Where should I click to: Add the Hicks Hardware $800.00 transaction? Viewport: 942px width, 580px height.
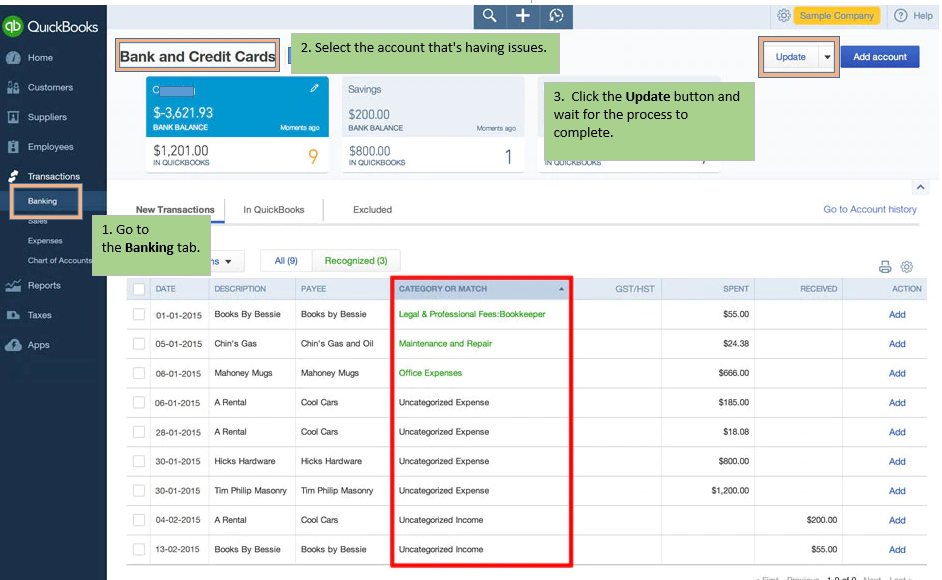(x=897, y=462)
